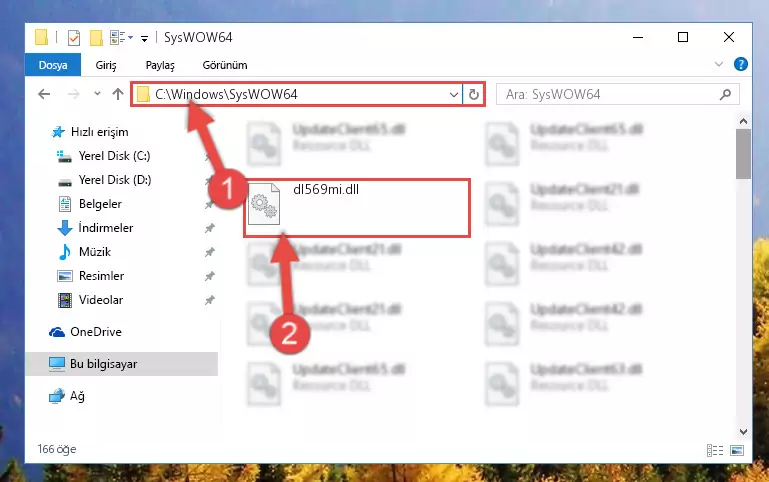769x482 pixels.
Task: Click the scroll down arrow of file list
Action: click(x=743, y=432)
